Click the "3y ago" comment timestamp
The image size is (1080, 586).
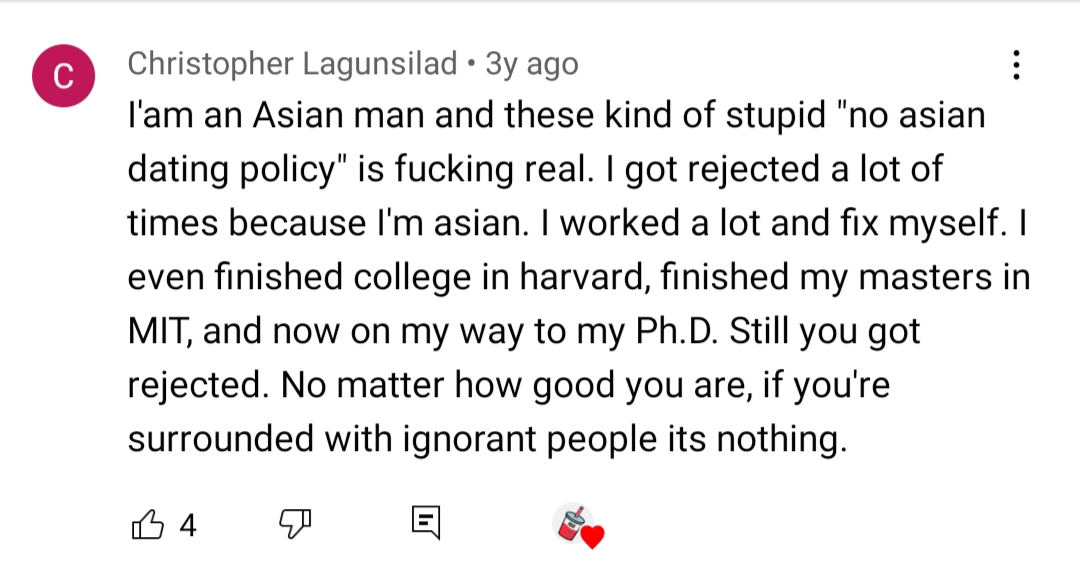[x=531, y=65]
